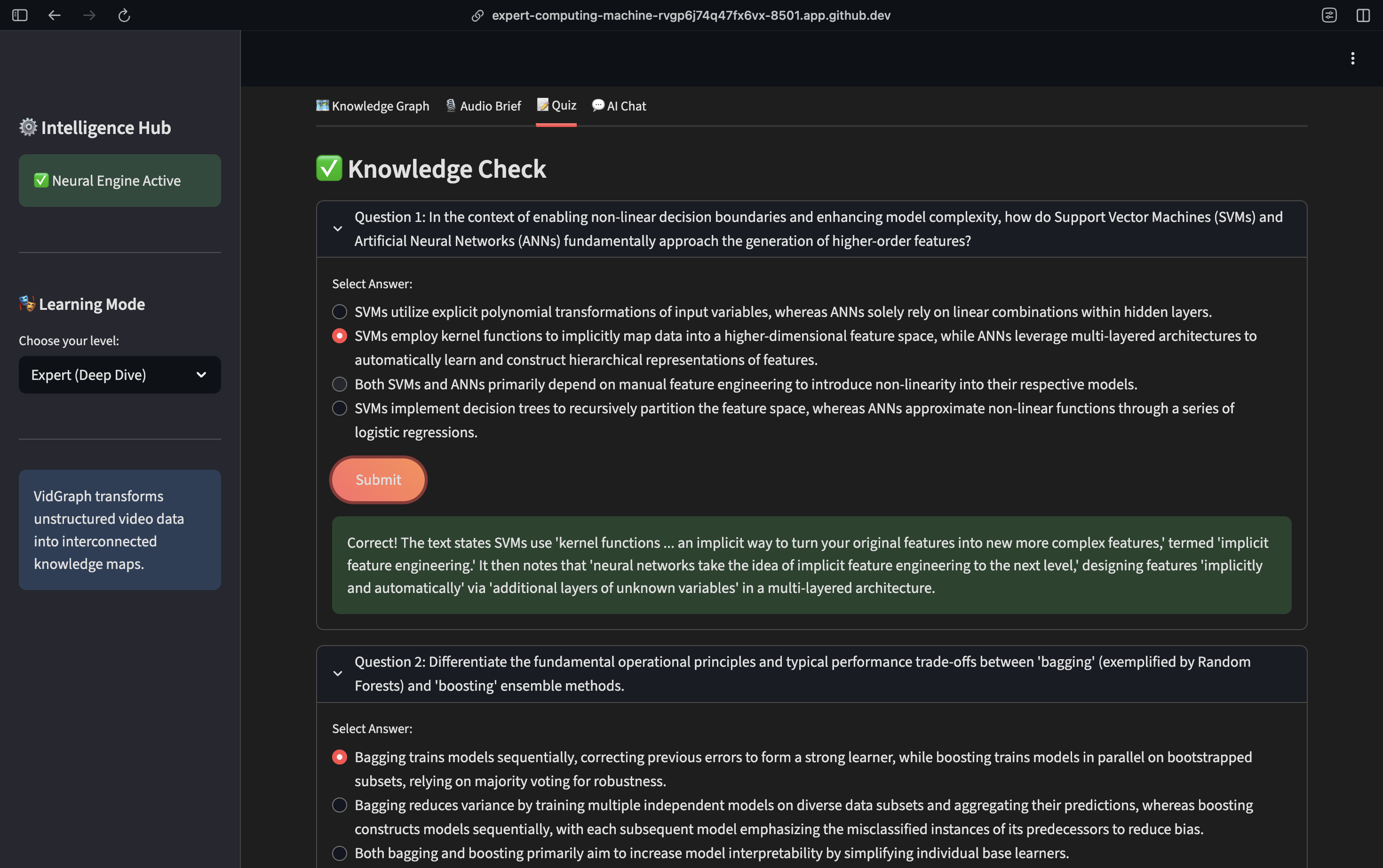Screen dimensions: 1383x868
Task: Click the site settings icon at top right
Action: (x=1329, y=16)
